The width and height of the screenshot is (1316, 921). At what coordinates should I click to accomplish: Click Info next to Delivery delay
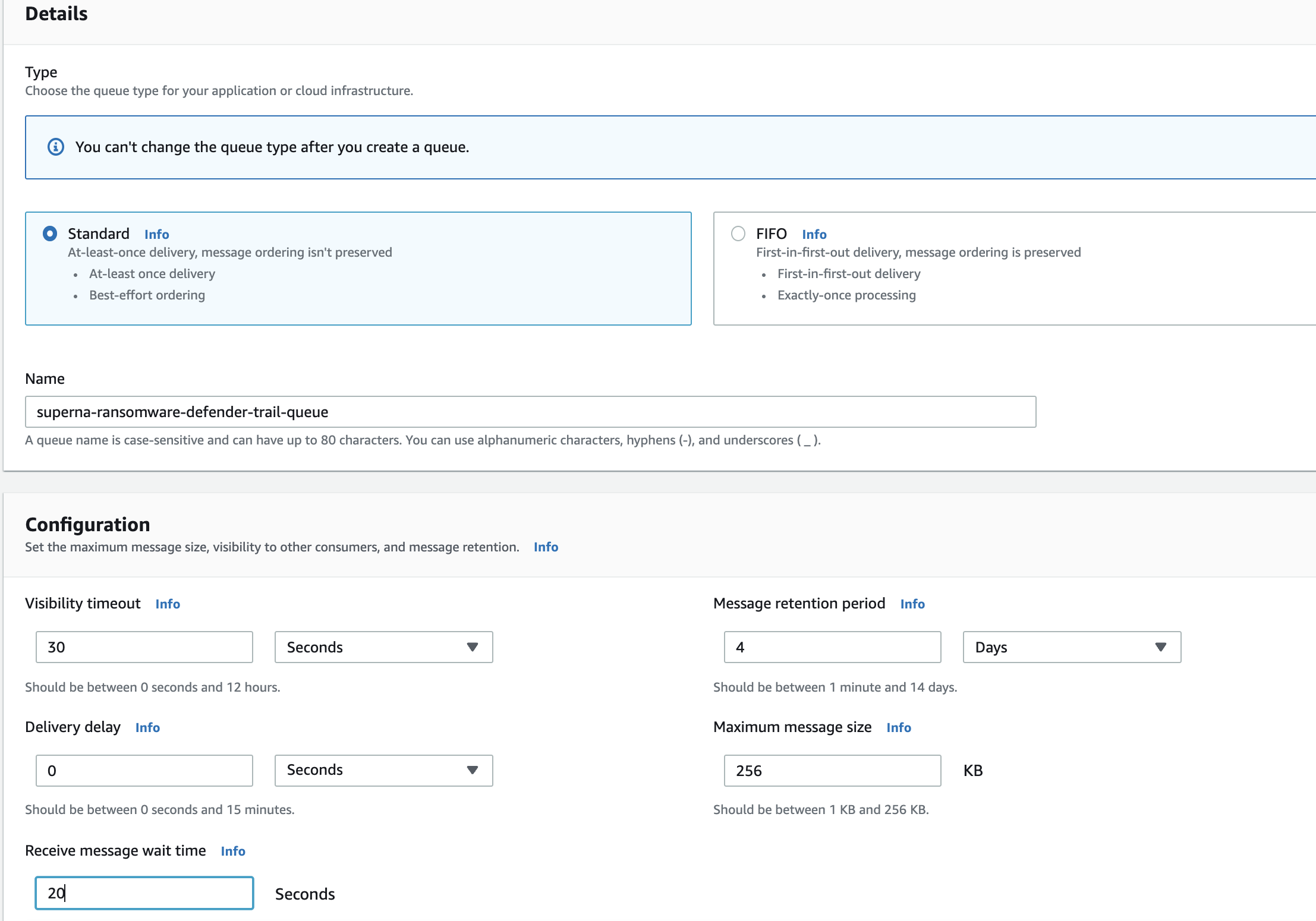(147, 727)
